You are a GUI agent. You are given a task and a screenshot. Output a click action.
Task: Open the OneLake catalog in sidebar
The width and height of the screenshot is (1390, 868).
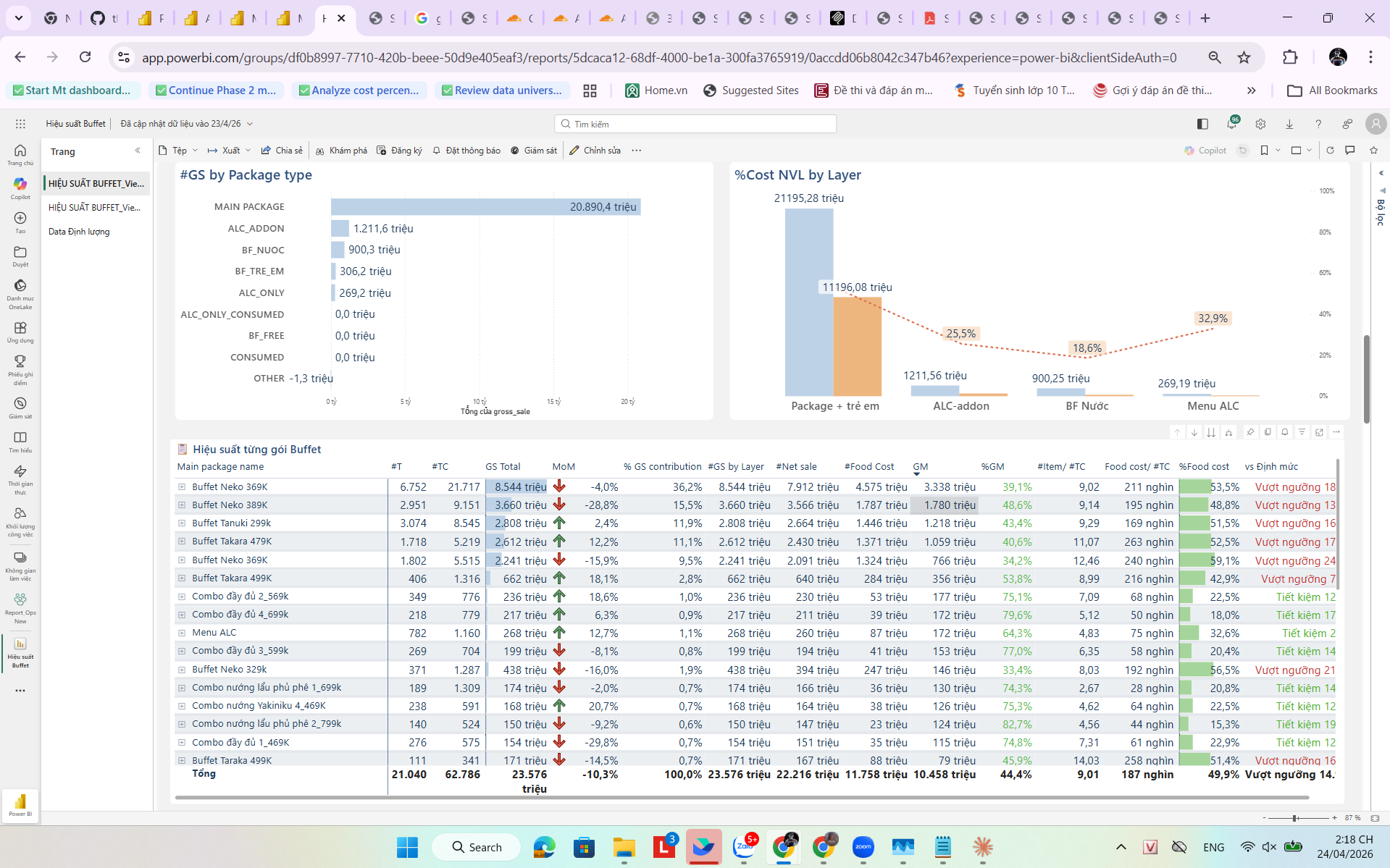click(x=20, y=292)
